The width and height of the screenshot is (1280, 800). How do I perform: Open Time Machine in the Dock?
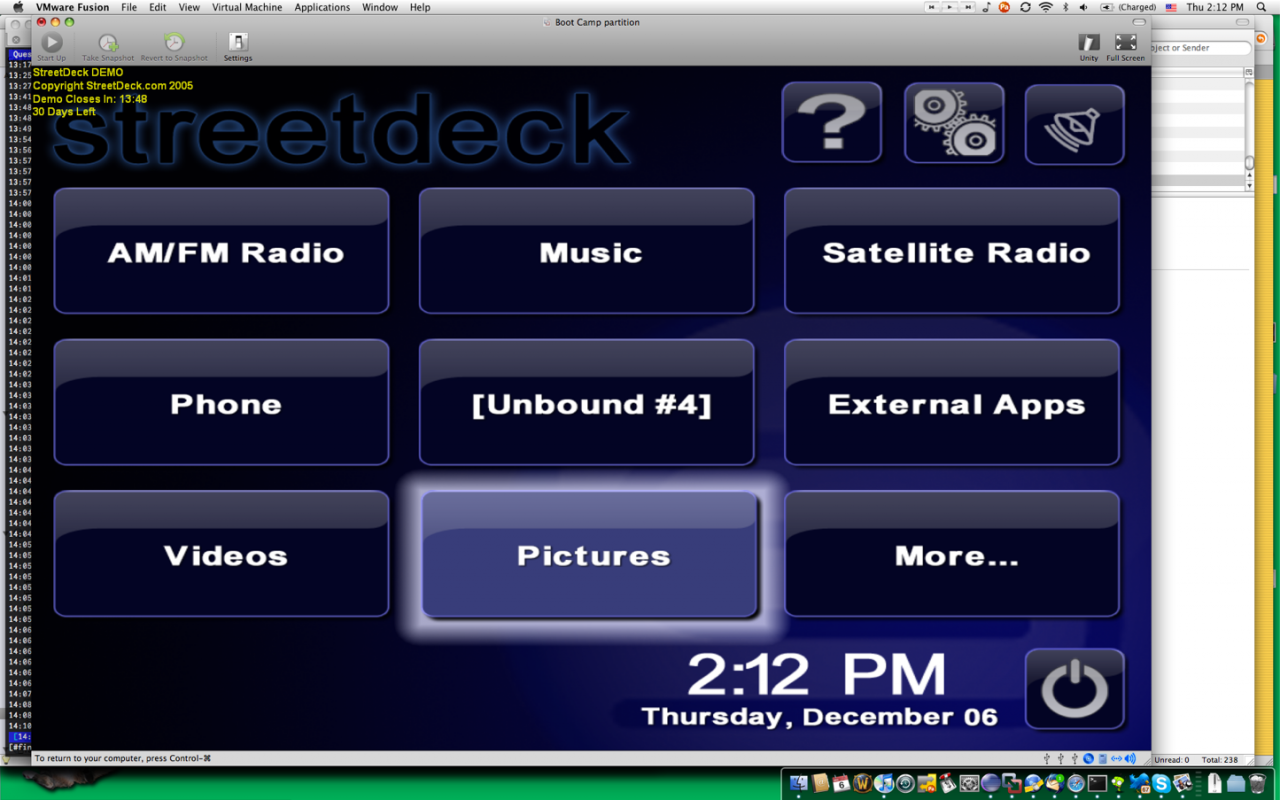906,783
